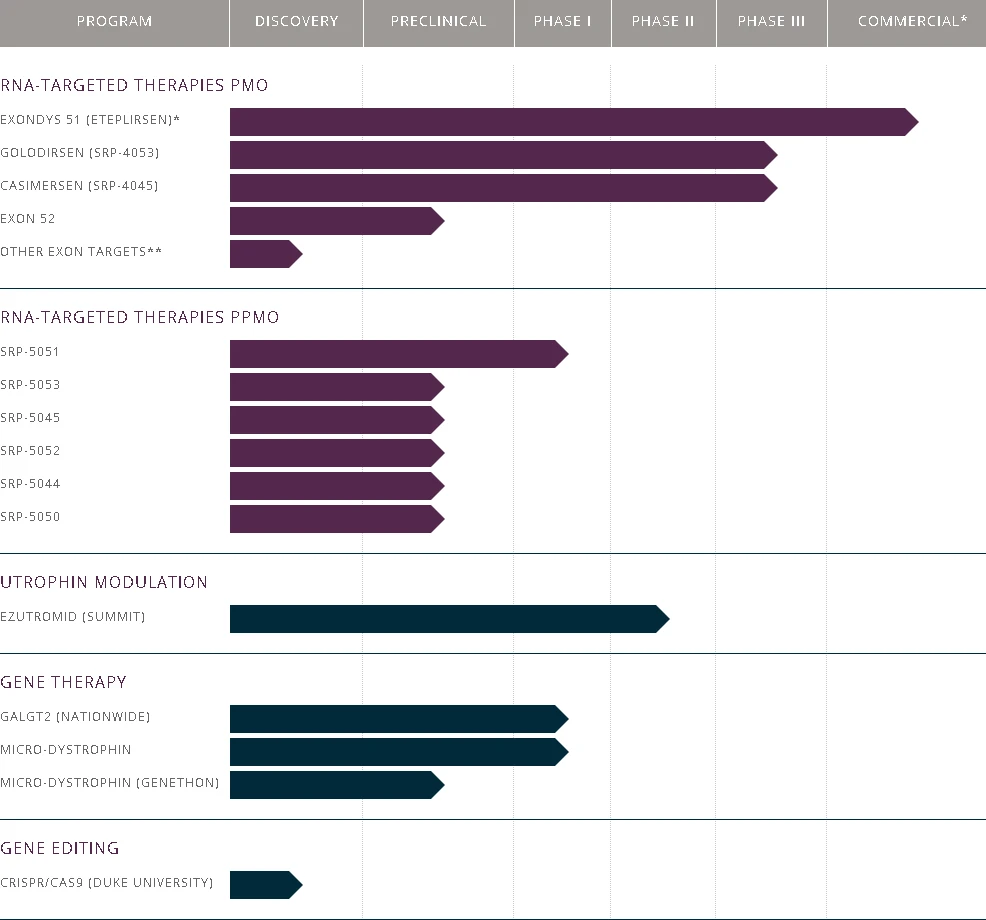Click the GALGT2 progress bar
The width and height of the screenshot is (986, 920).
point(399,719)
